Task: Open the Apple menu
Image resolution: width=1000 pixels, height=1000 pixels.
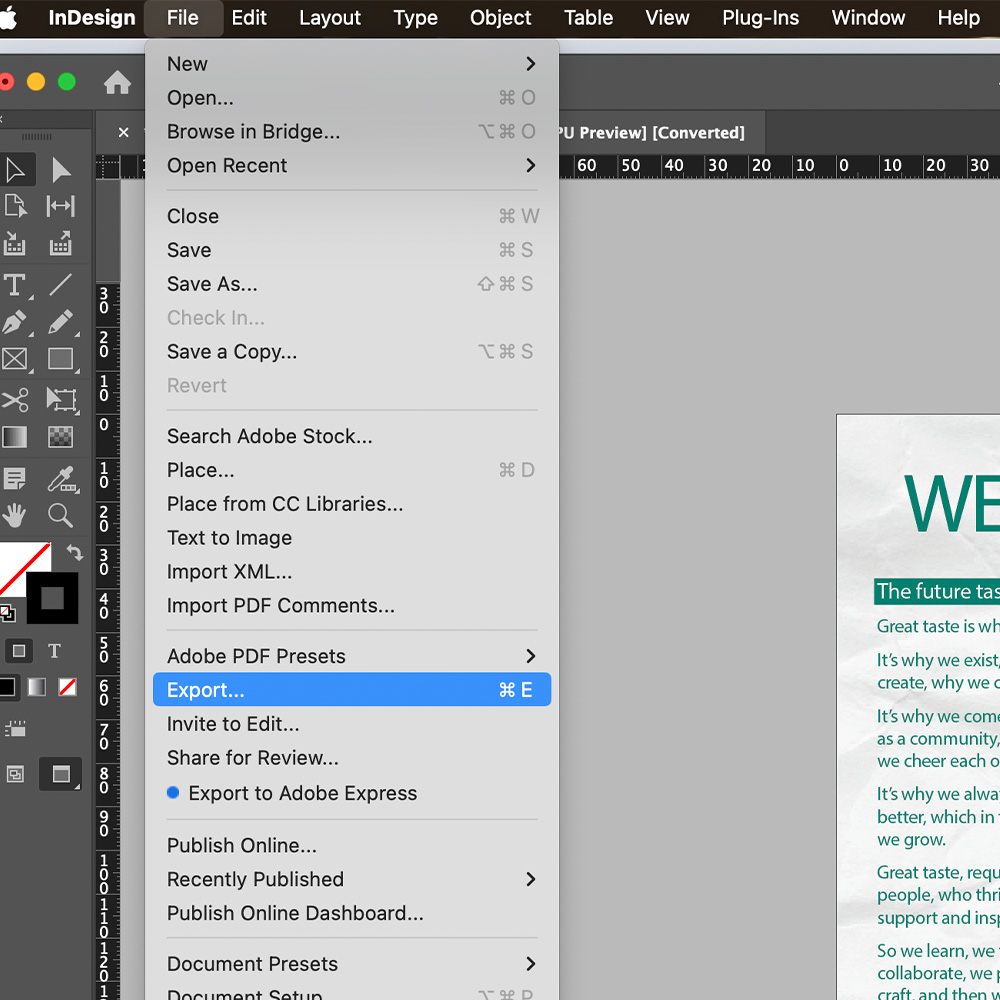Action: point(8,18)
